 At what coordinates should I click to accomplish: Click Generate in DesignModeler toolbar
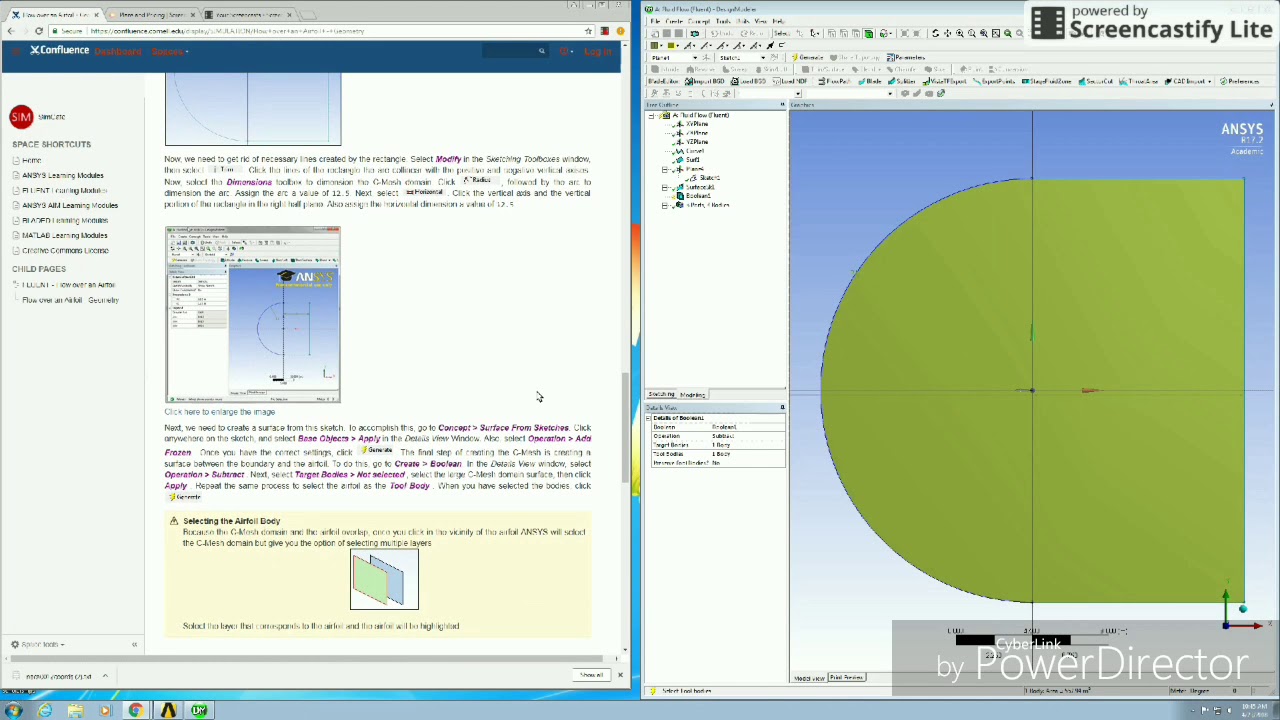(x=807, y=57)
